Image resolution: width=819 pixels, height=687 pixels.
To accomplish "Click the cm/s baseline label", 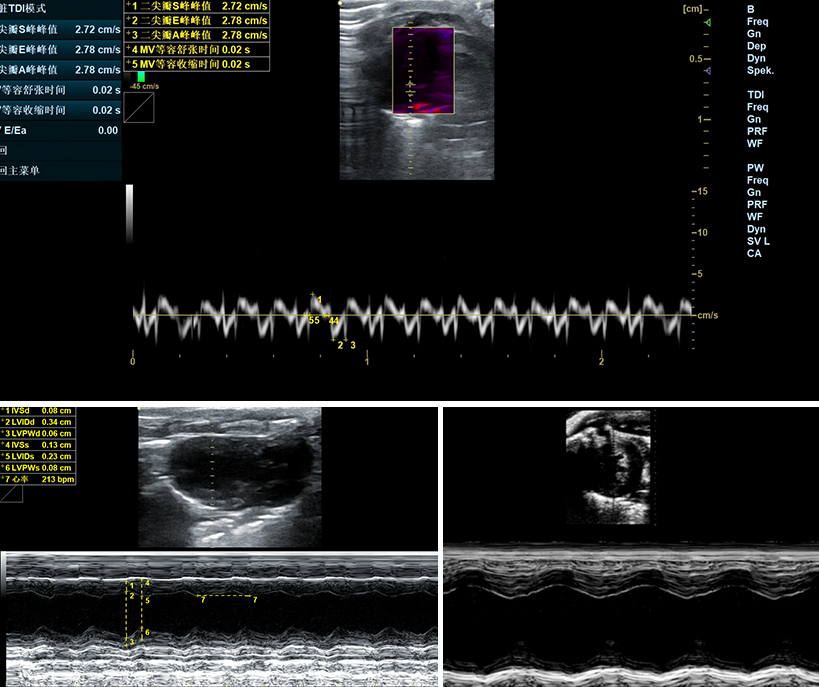I will (x=708, y=315).
